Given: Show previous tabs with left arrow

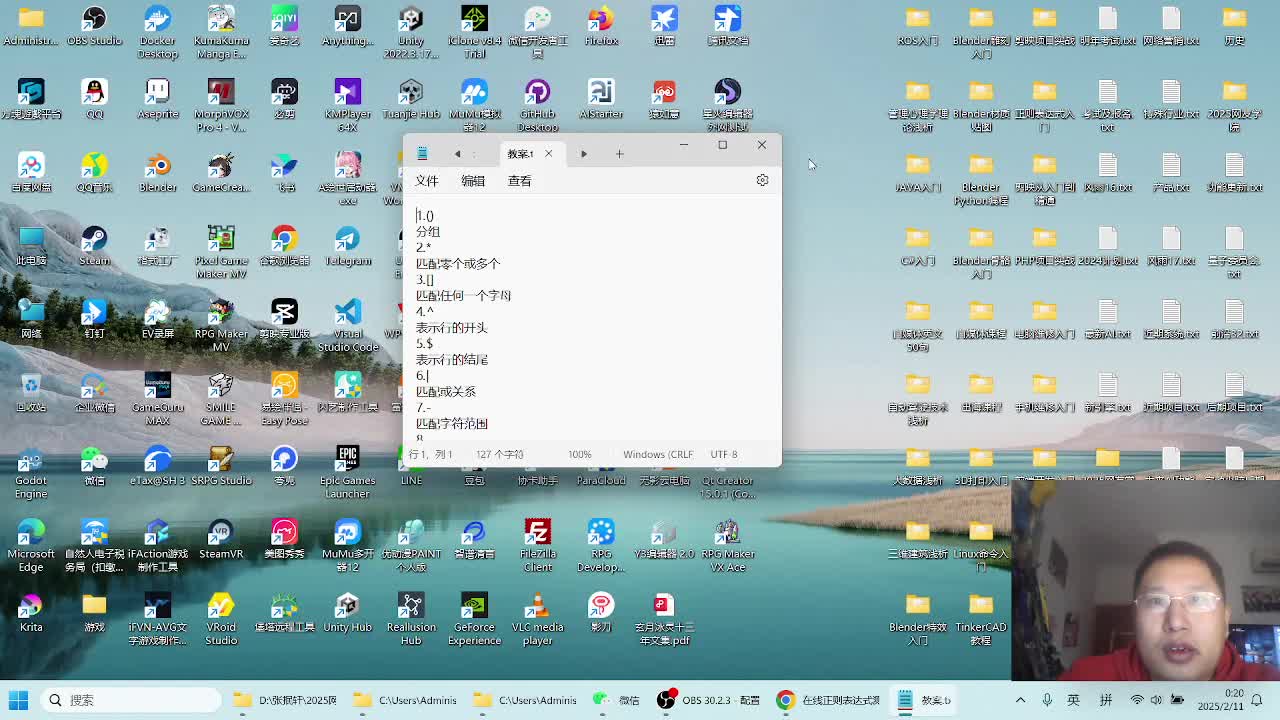Looking at the screenshot, I should (x=457, y=153).
